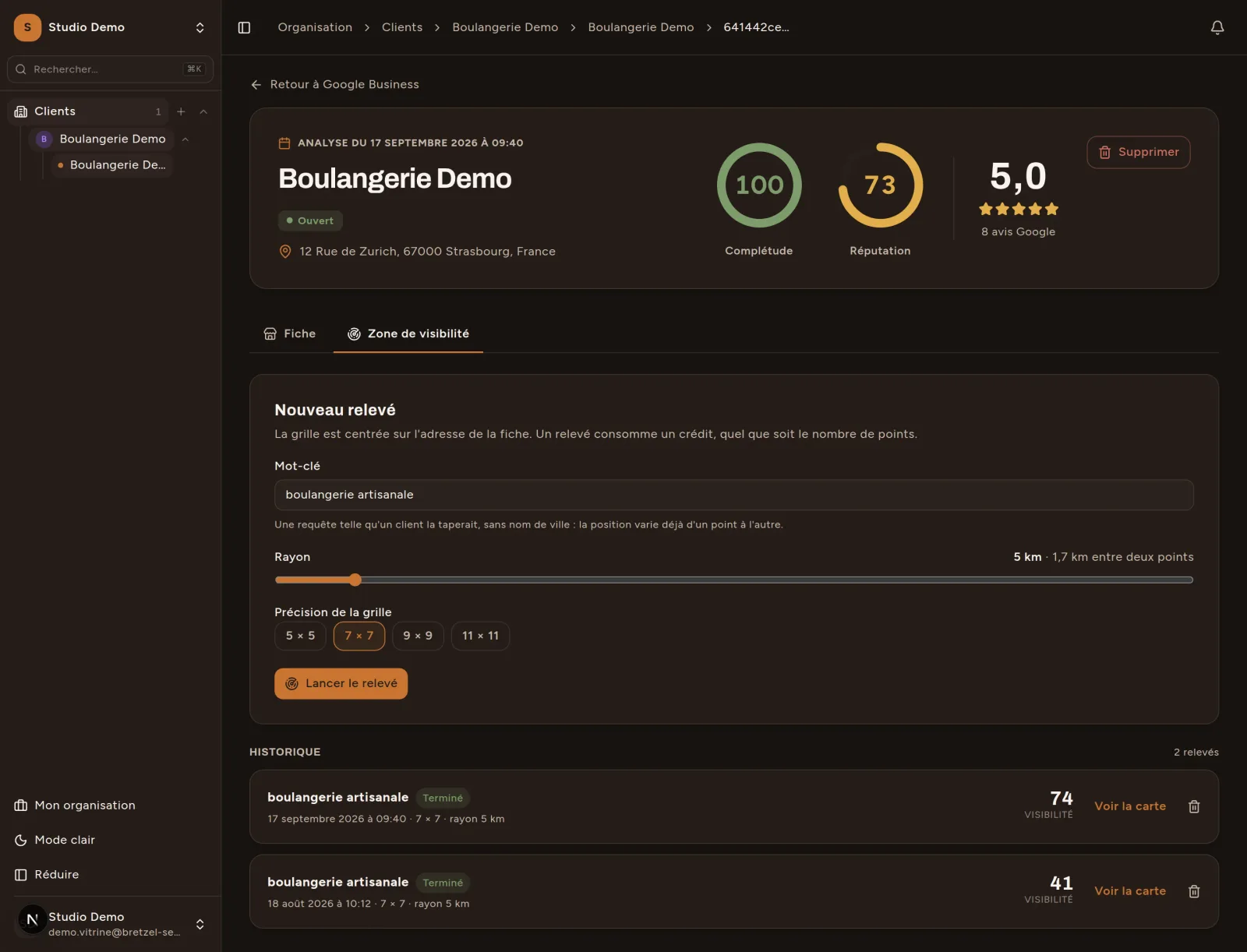The width and height of the screenshot is (1247, 952).
Task: Switch to Mode clair
Action: (55, 840)
